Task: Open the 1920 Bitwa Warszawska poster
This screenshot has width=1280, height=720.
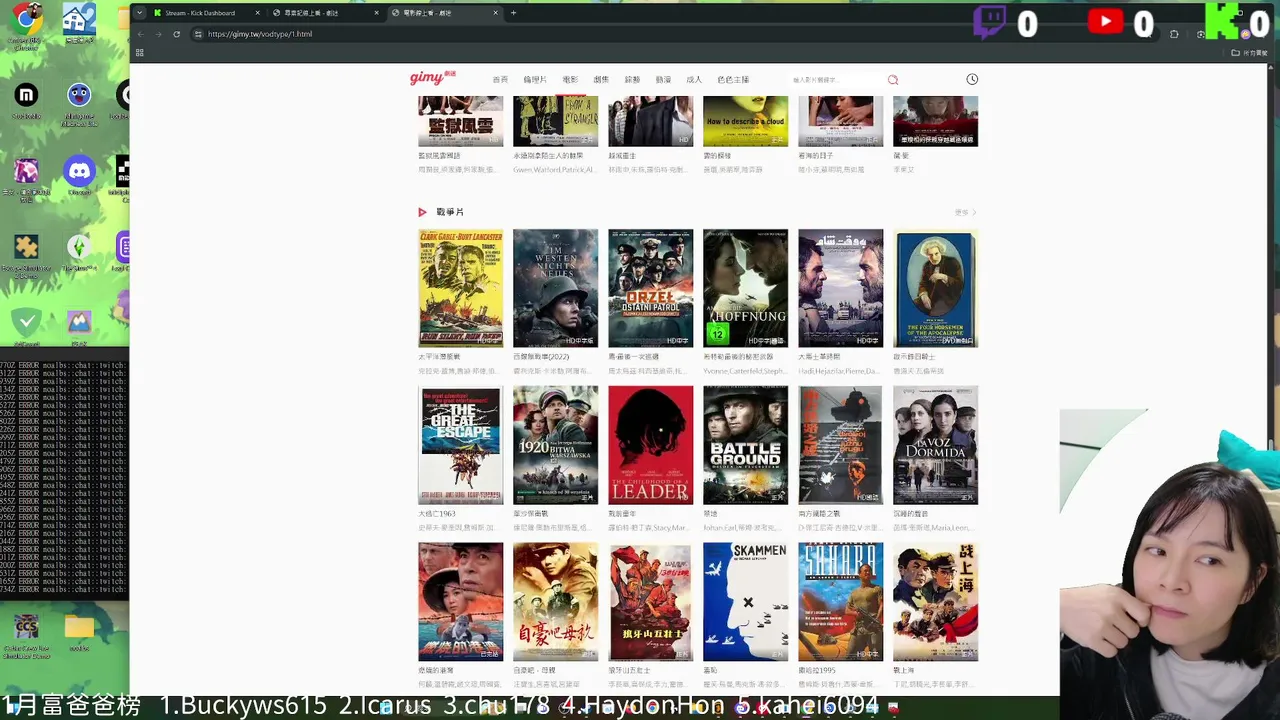Action: pos(556,445)
